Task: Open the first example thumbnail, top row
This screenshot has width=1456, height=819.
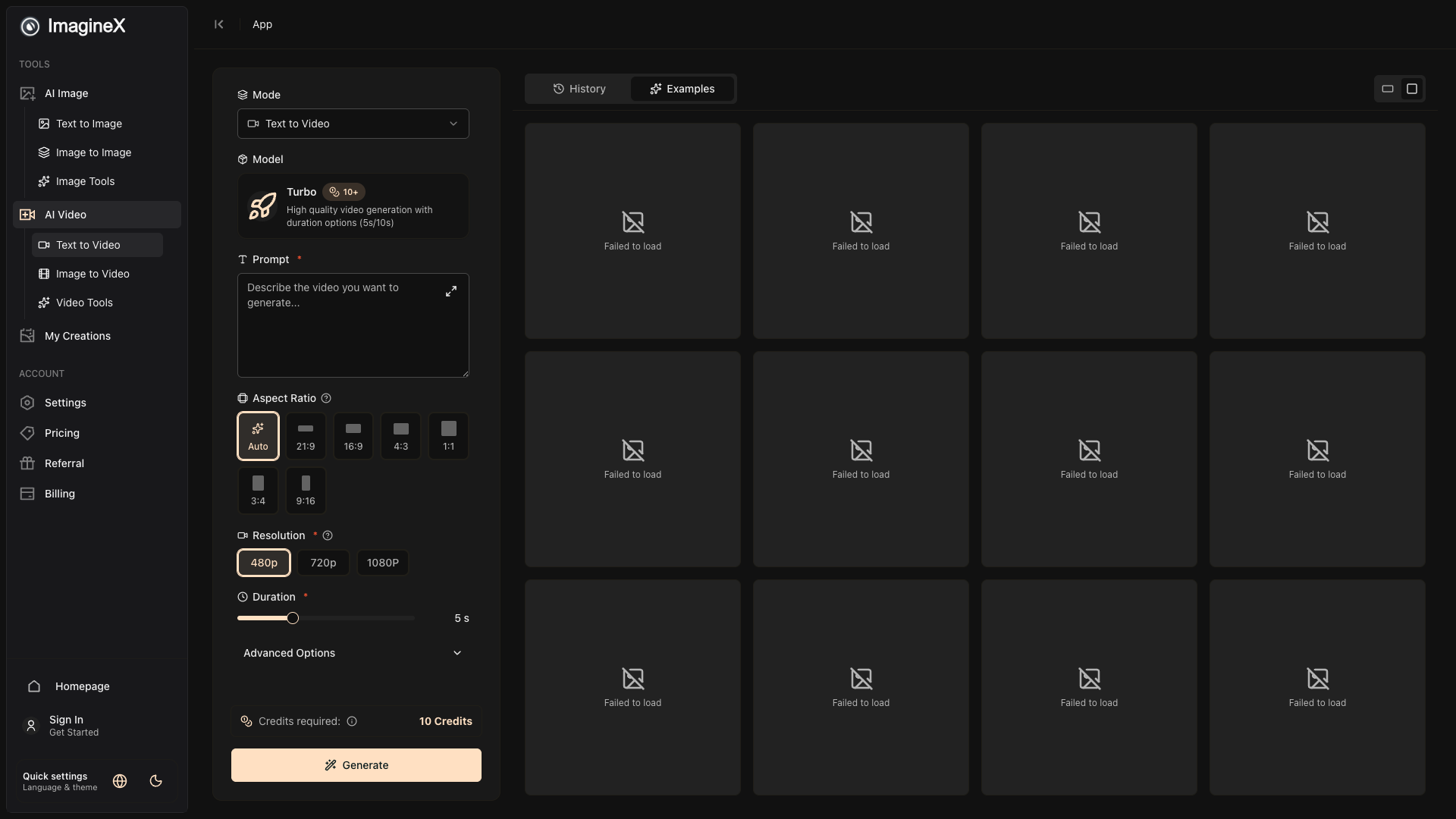Action: (x=632, y=231)
